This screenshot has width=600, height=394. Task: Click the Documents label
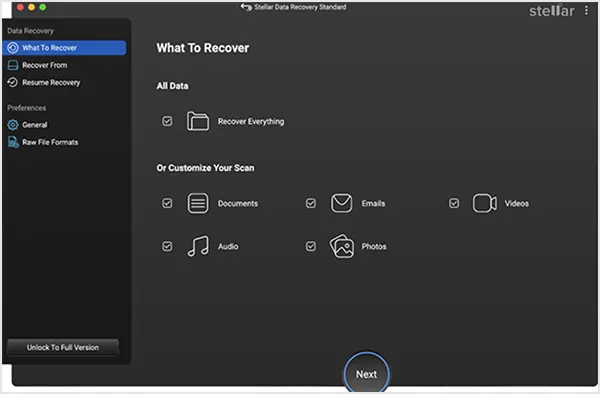(238, 203)
